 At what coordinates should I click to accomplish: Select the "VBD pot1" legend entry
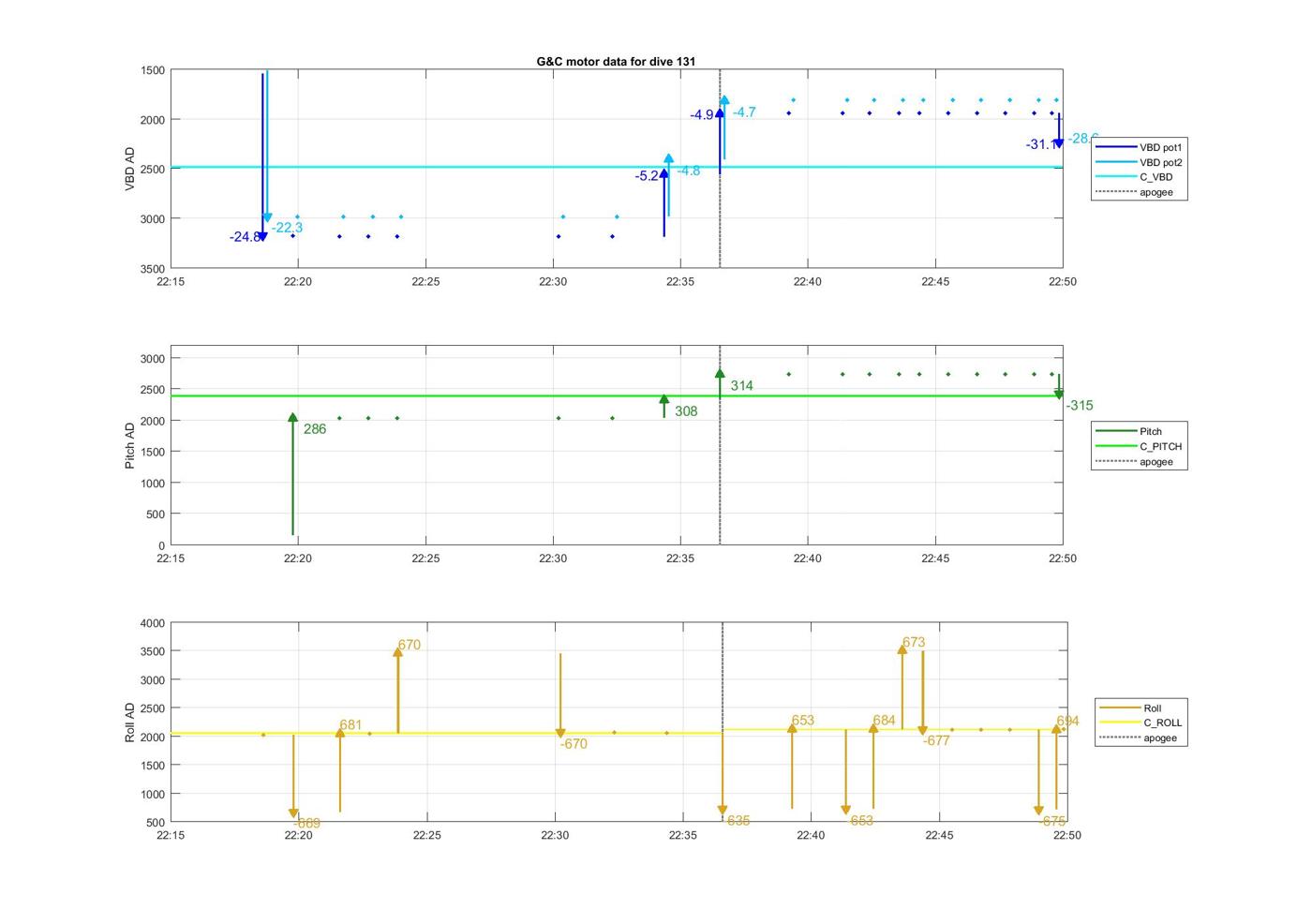coord(1139,147)
